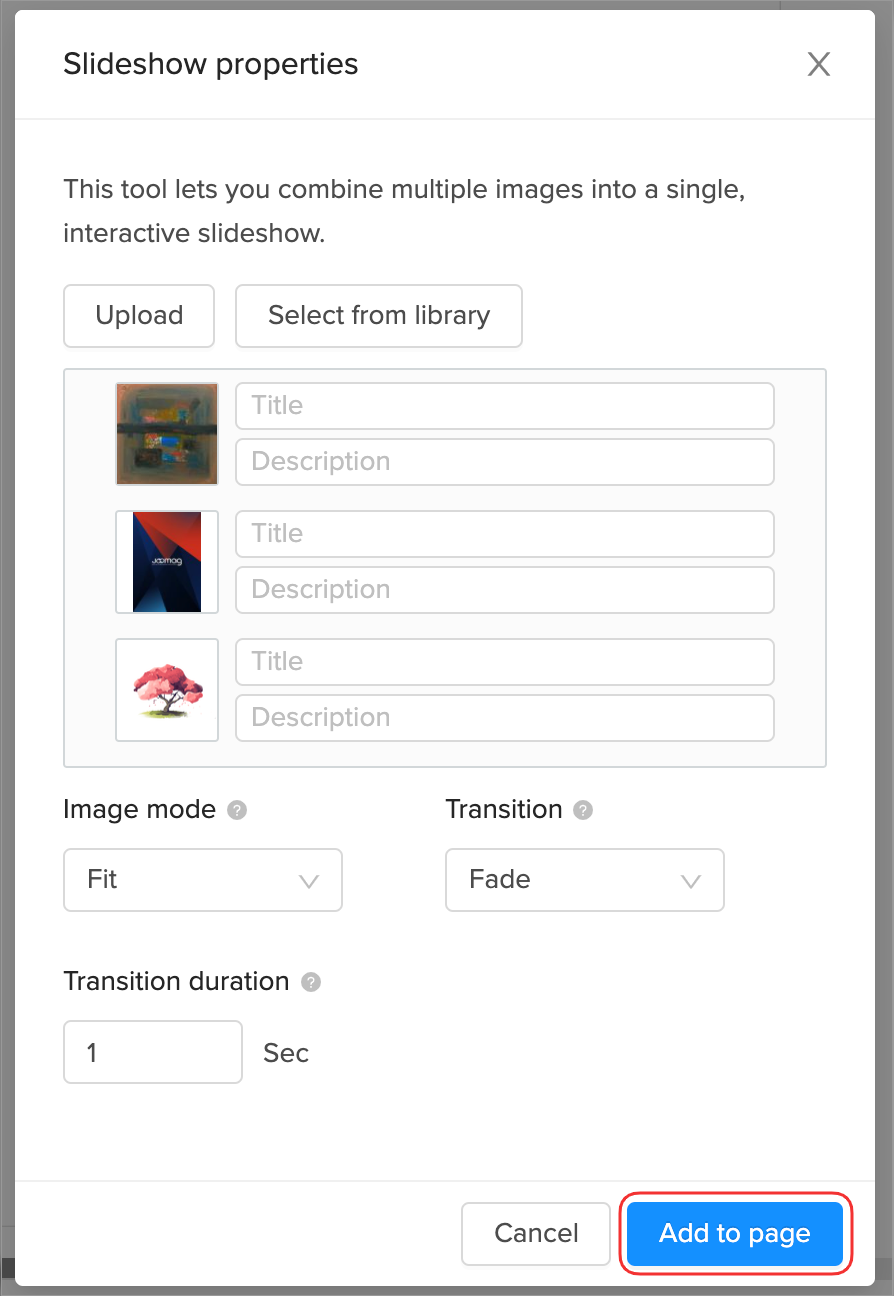
Task: Cancel the slideshow dialog
Action: (x=536, y=1233)
